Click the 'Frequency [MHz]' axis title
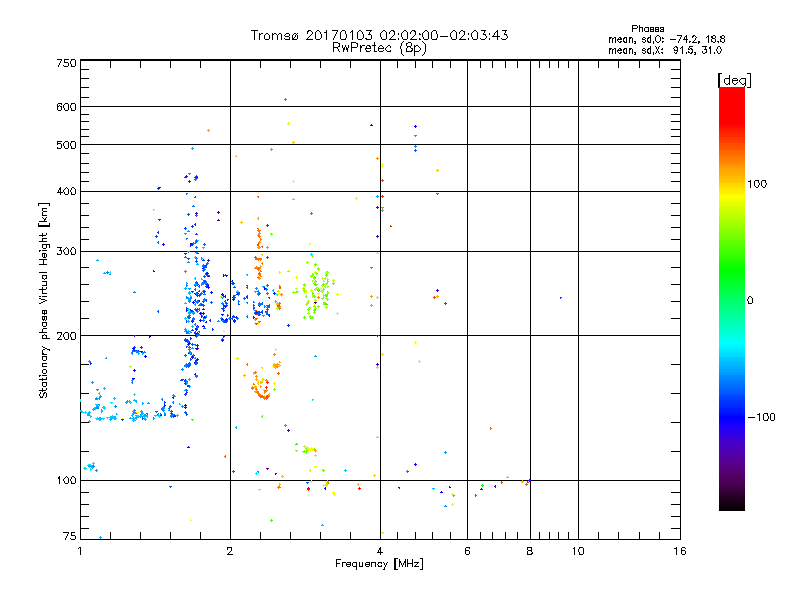The width and height of the screenshot is (800, 600). (379, 564)
